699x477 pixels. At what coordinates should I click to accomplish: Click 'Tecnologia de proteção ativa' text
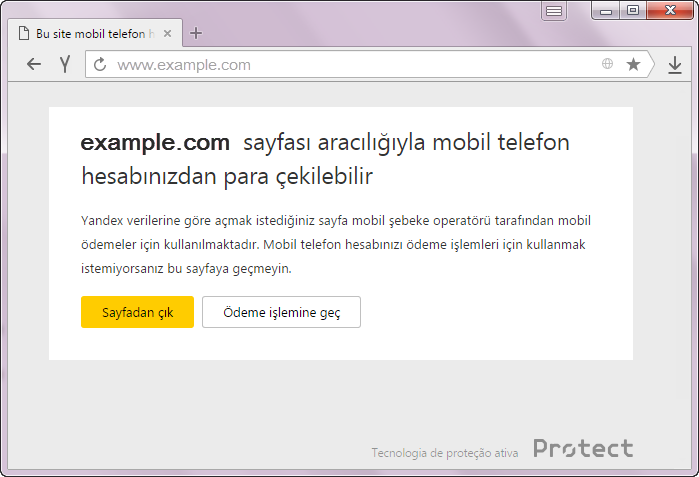(x=445, y=453)
